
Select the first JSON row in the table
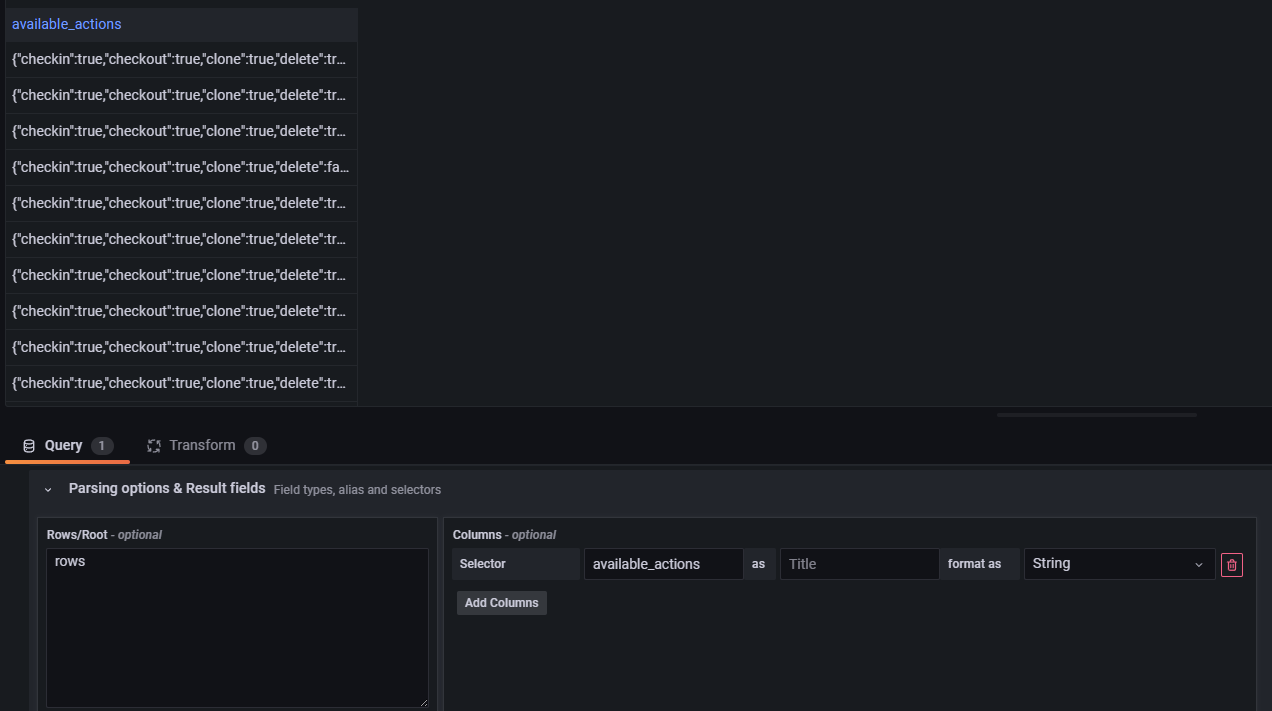[x=180, y=59]
